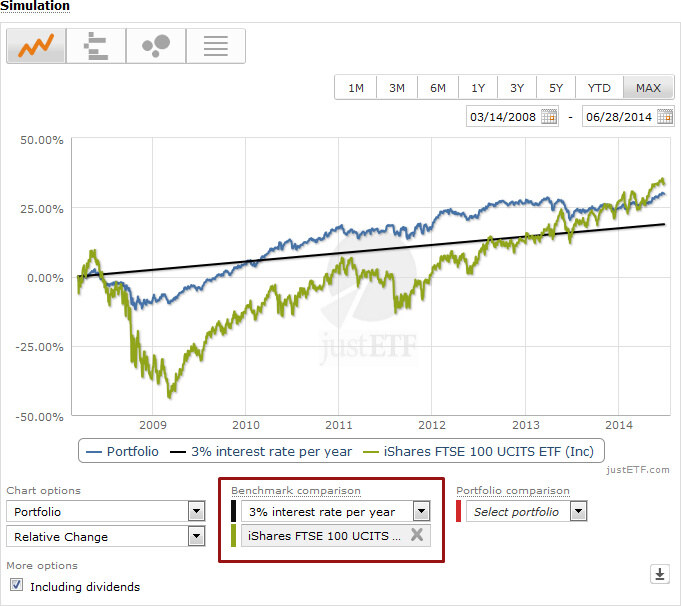Set the range to 6M

coord(438,88)
